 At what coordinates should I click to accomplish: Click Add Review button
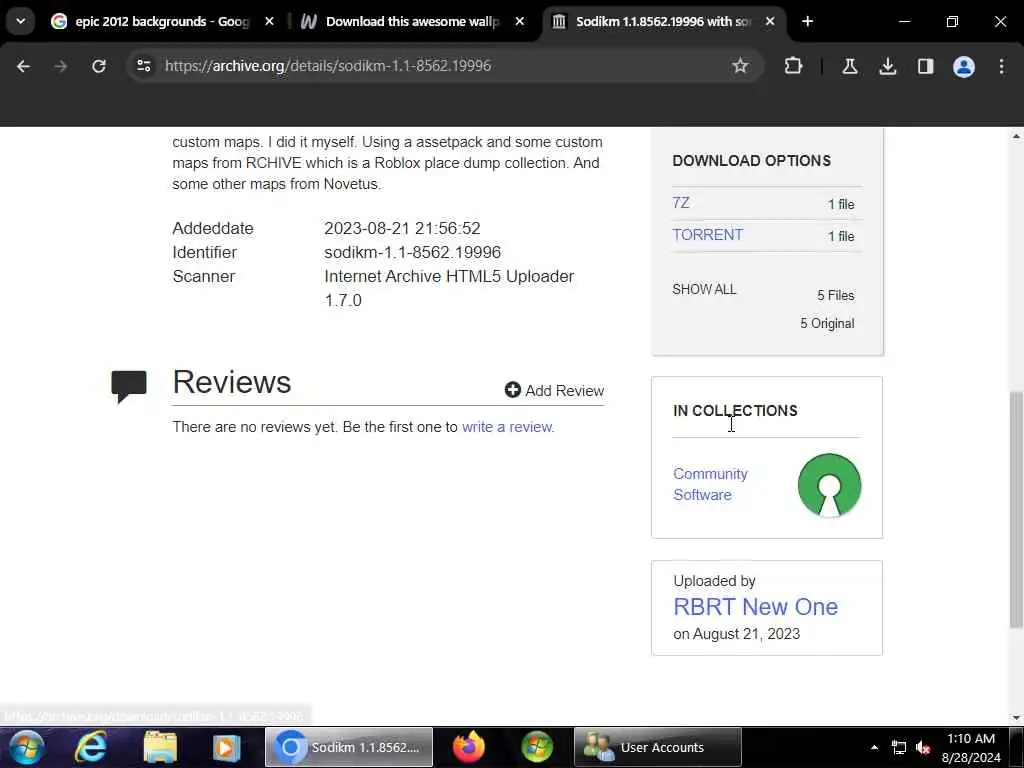coord(554,391)
